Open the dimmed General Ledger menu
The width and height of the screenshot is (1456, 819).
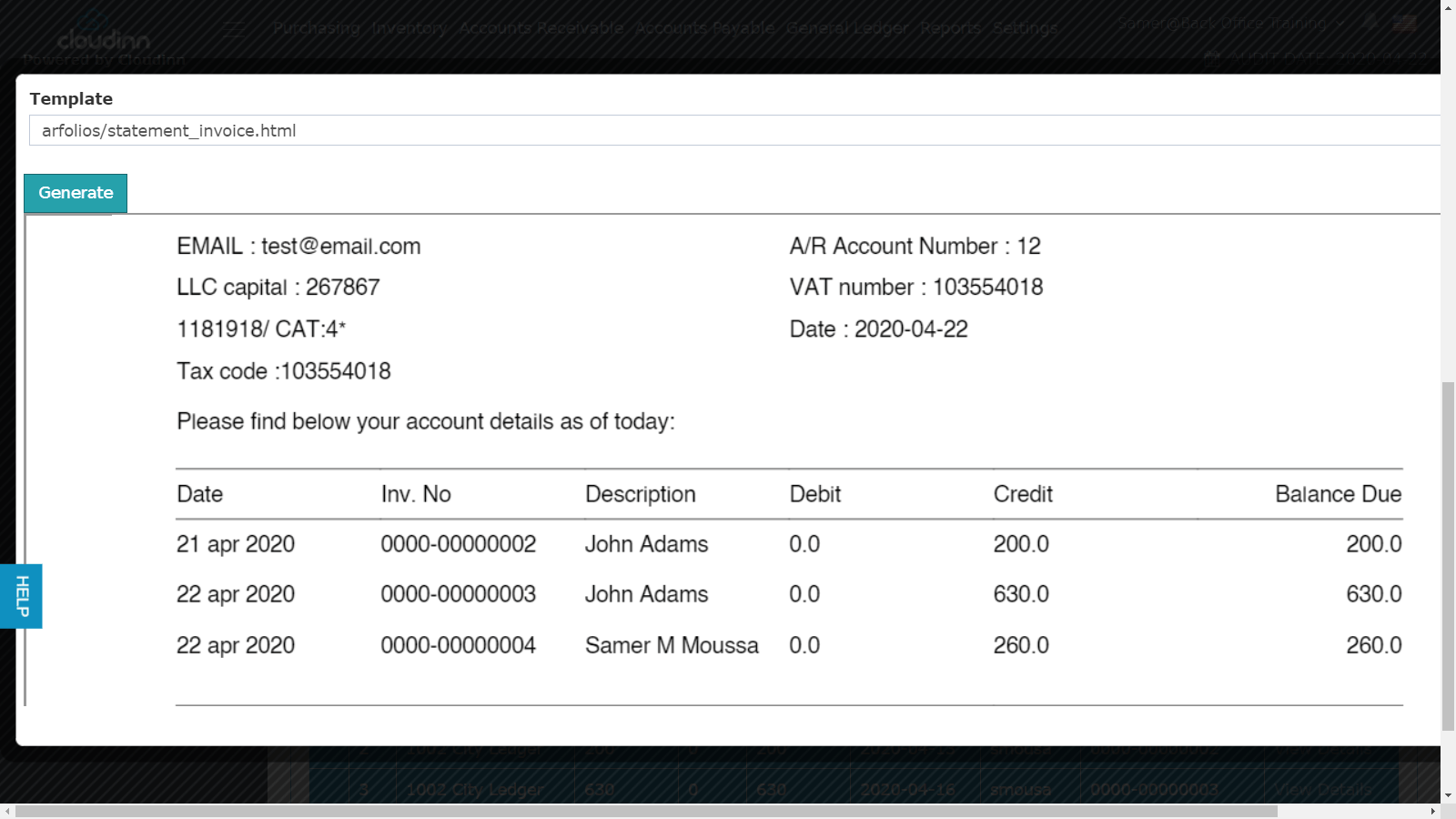point(847,28)
